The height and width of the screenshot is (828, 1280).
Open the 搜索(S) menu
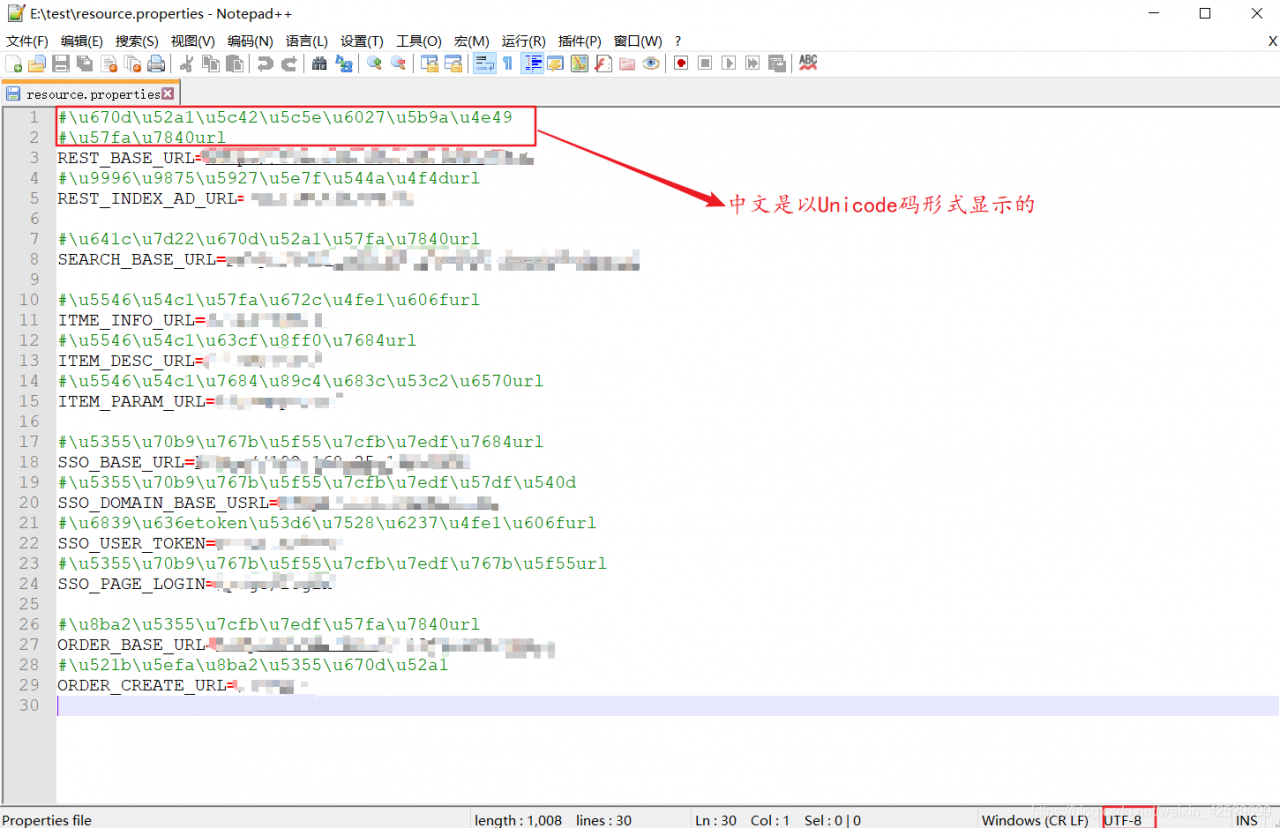(x=137, y=41)
